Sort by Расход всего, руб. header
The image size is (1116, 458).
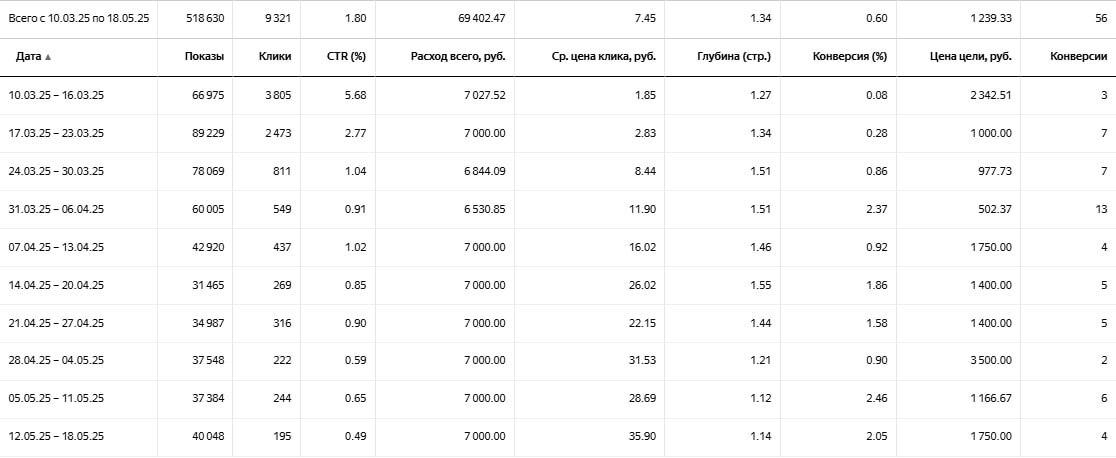click(x=457, y=56)
